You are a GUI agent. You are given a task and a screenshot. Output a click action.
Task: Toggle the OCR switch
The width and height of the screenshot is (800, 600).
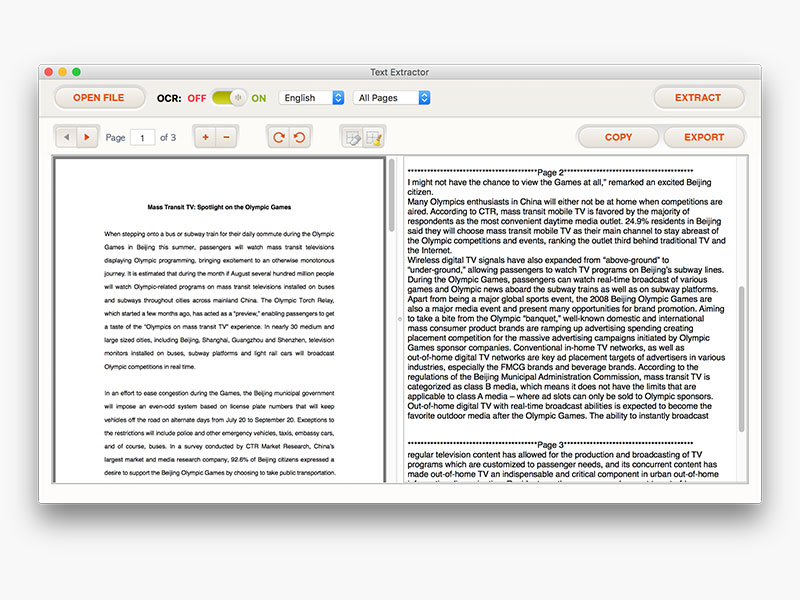[x=229, y=97]
